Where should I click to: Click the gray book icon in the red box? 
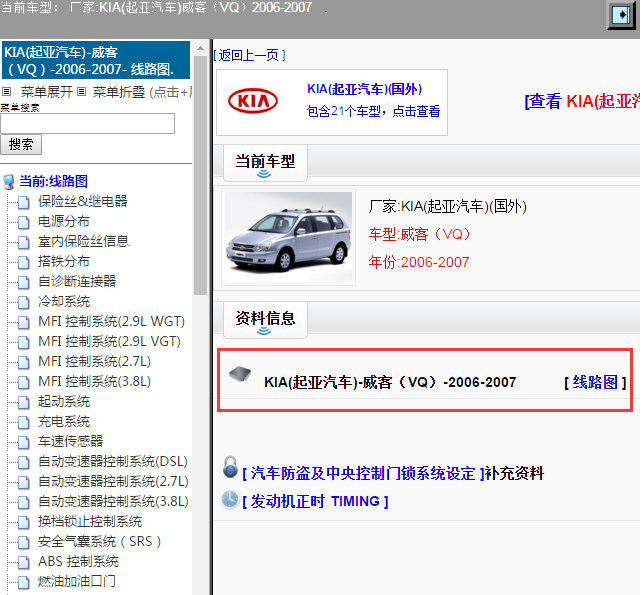tap(240, 374)
